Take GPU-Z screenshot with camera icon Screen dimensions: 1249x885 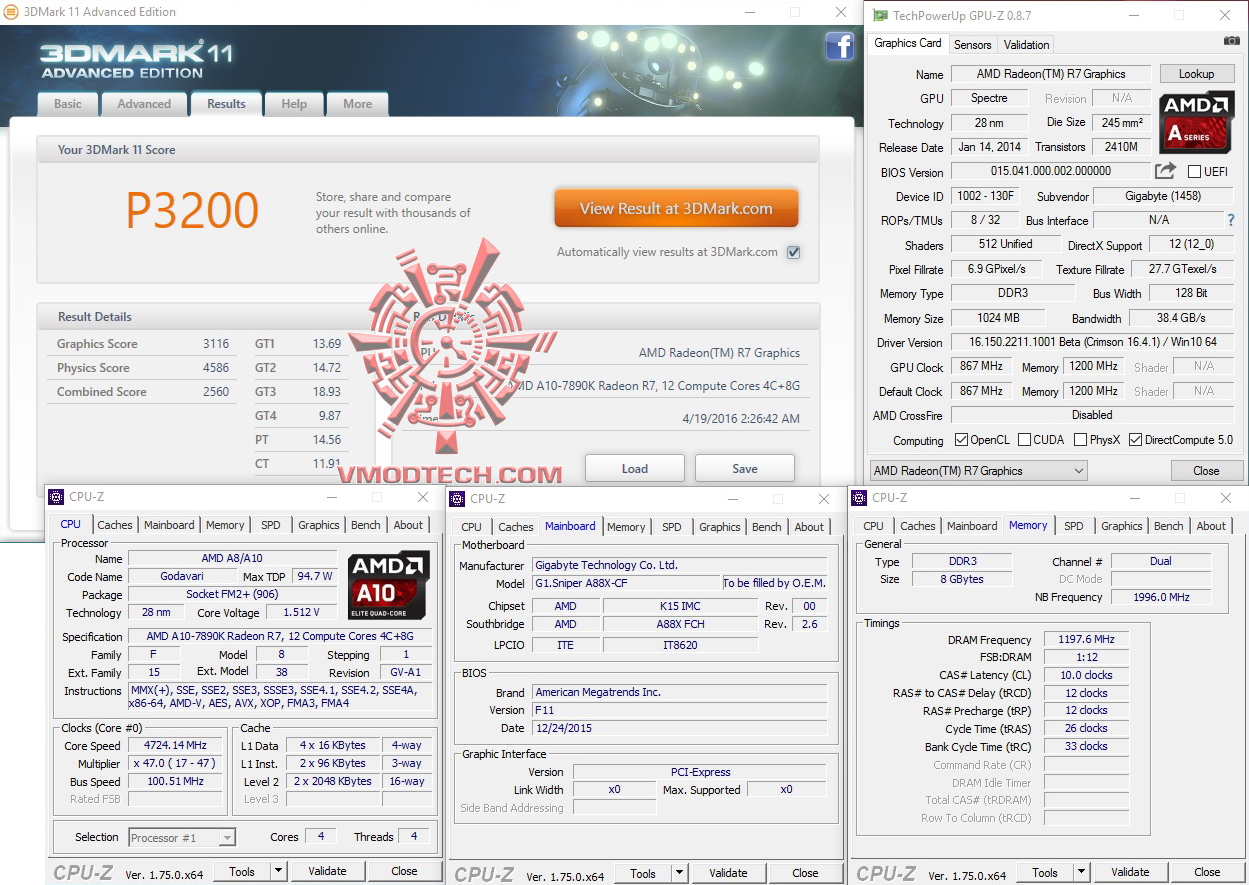pyautogui.click(x=1231, y=41)
